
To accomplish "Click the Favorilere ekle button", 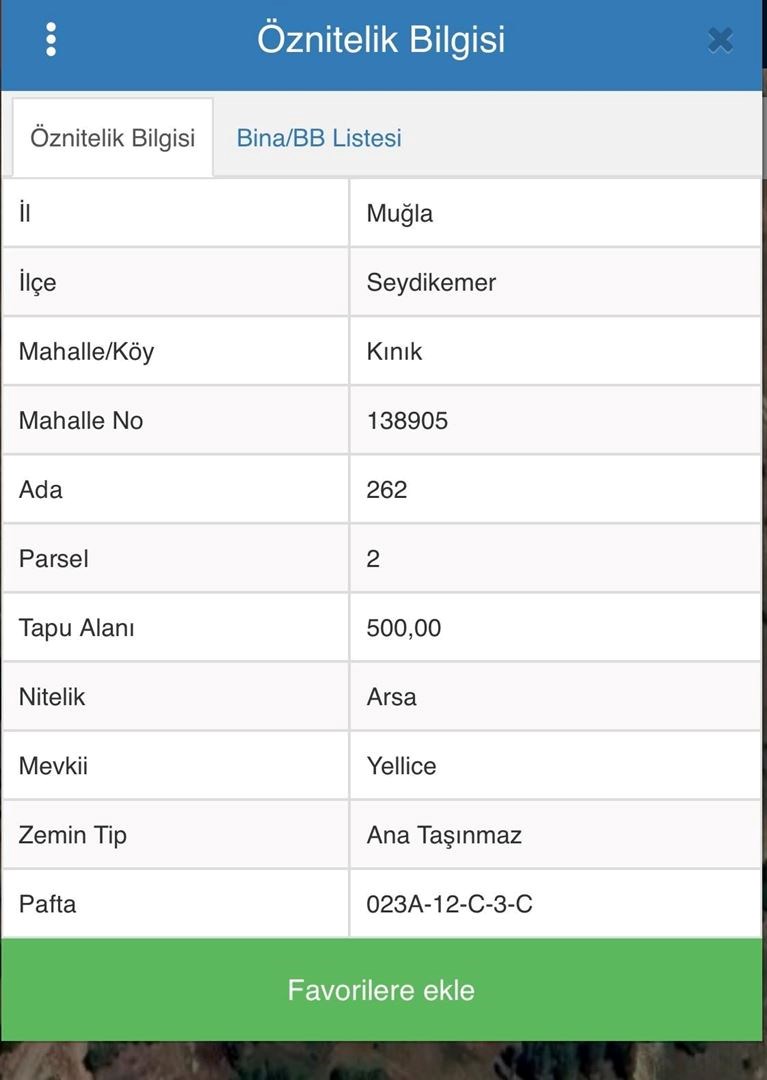I will click(381, 990).
